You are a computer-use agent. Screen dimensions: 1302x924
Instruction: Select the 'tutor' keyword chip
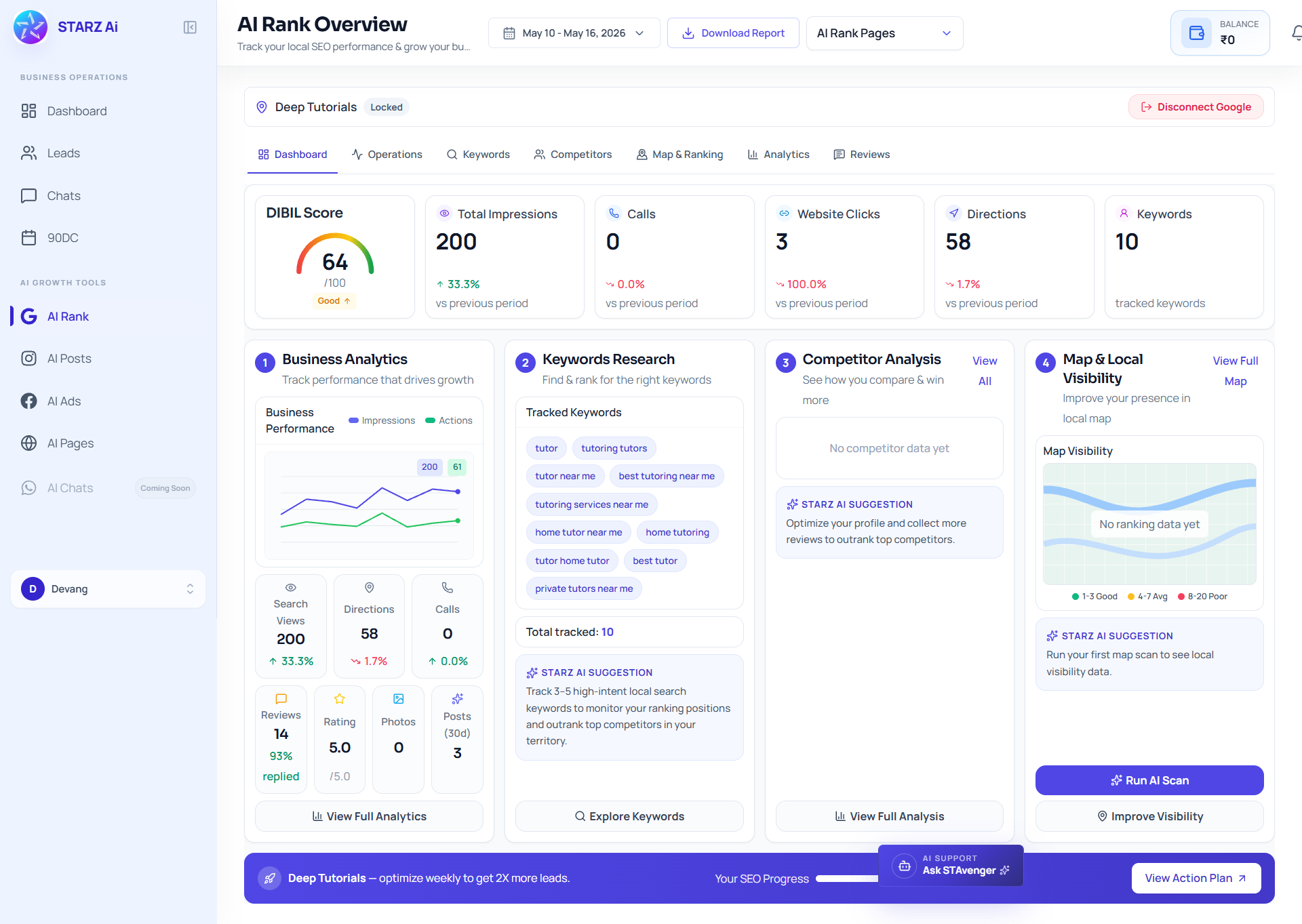point(547,448)
